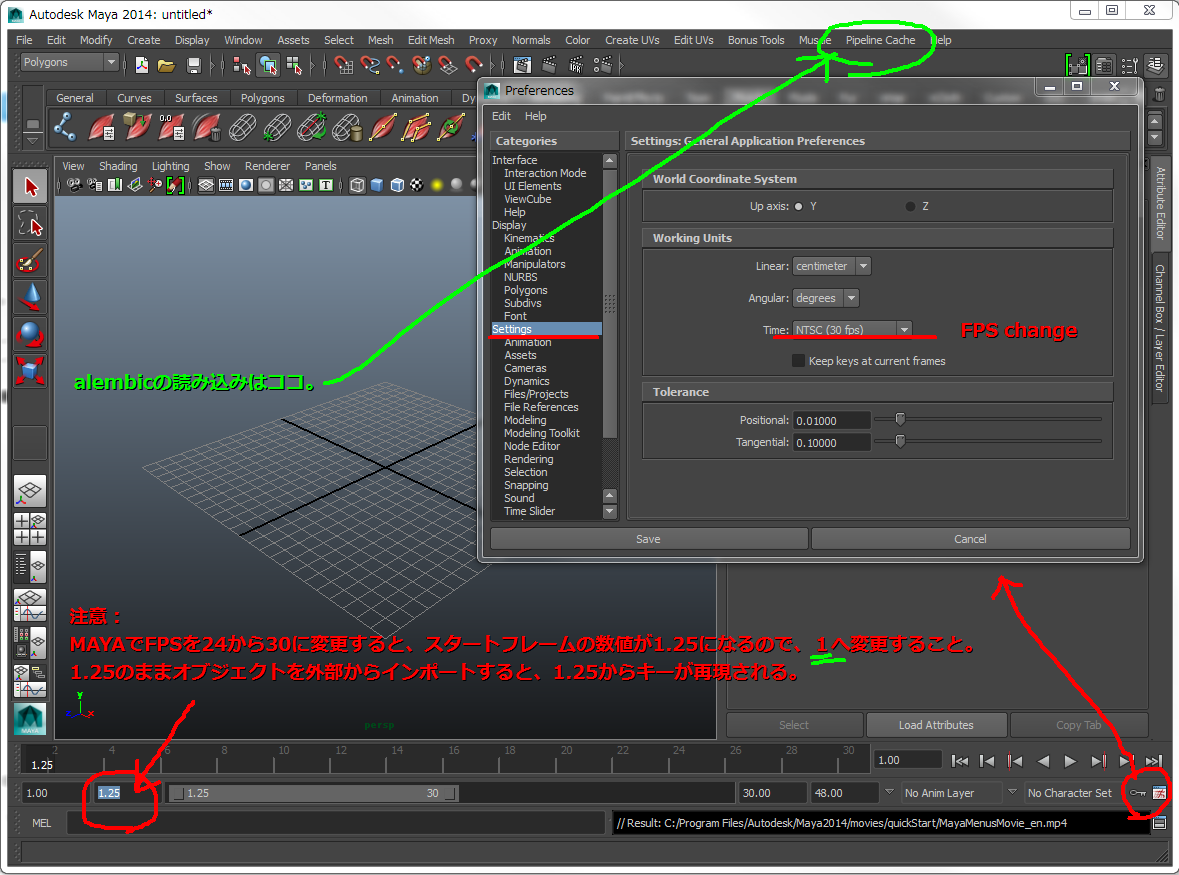Click the render current frame clapboard icon

549,65
